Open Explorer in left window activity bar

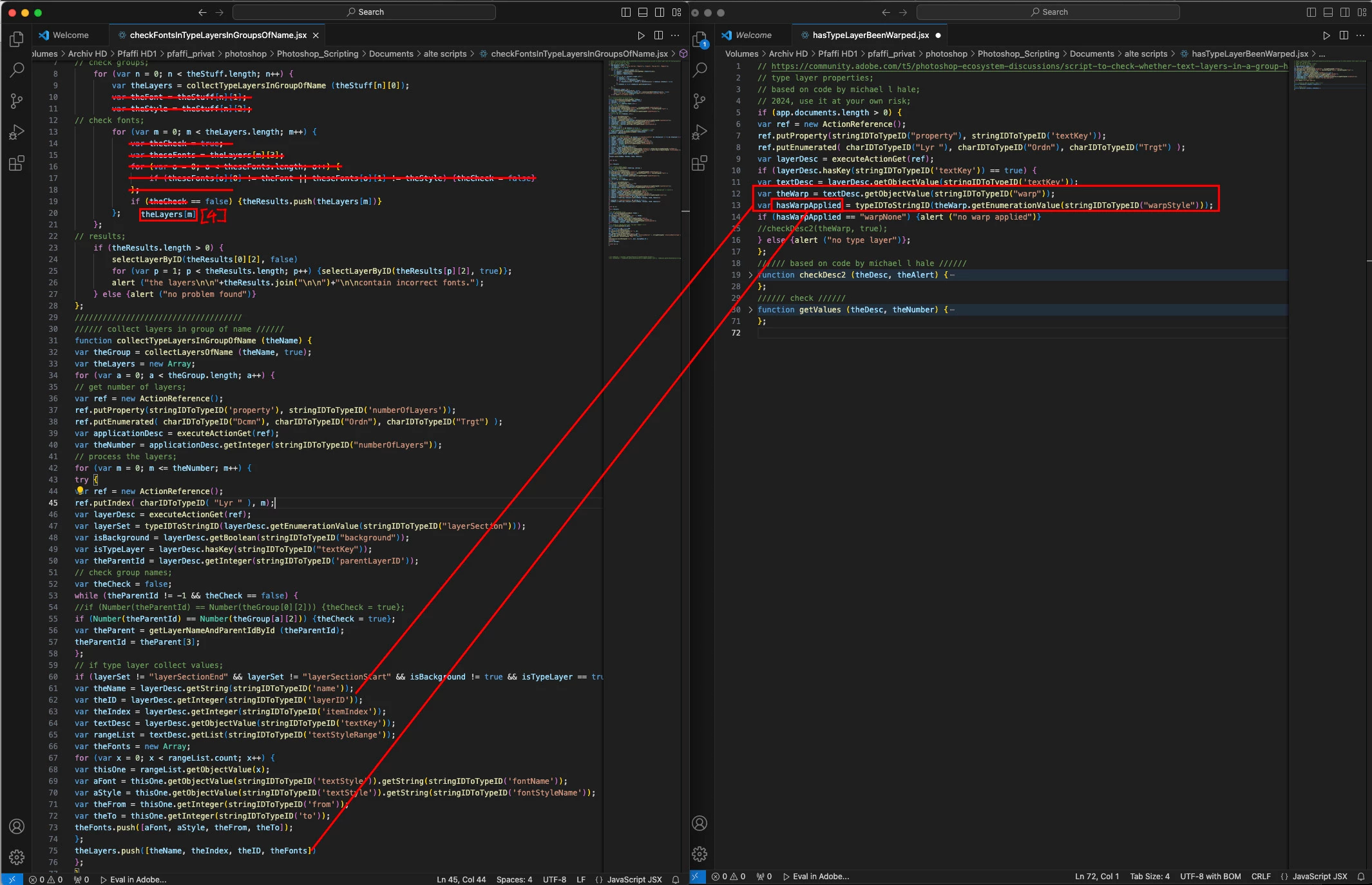pos(17,39)
